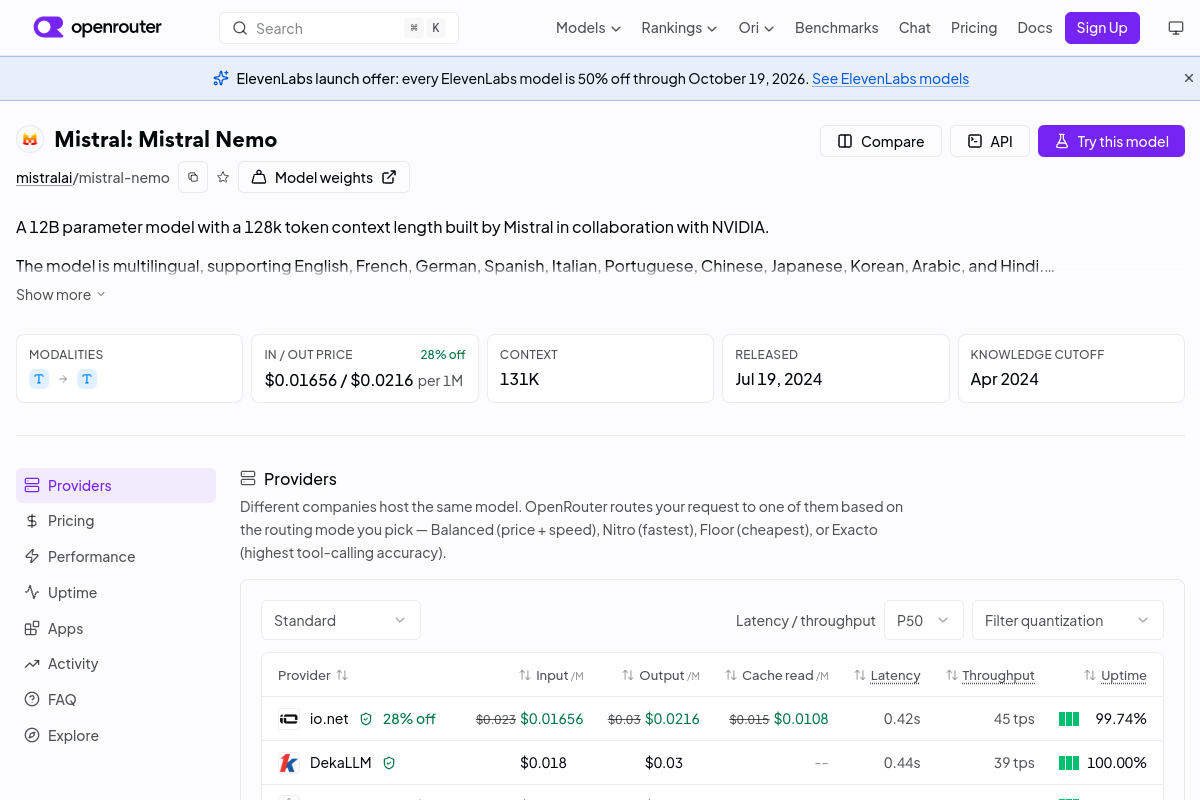Click the Mistral logo icon

point(30,140)
